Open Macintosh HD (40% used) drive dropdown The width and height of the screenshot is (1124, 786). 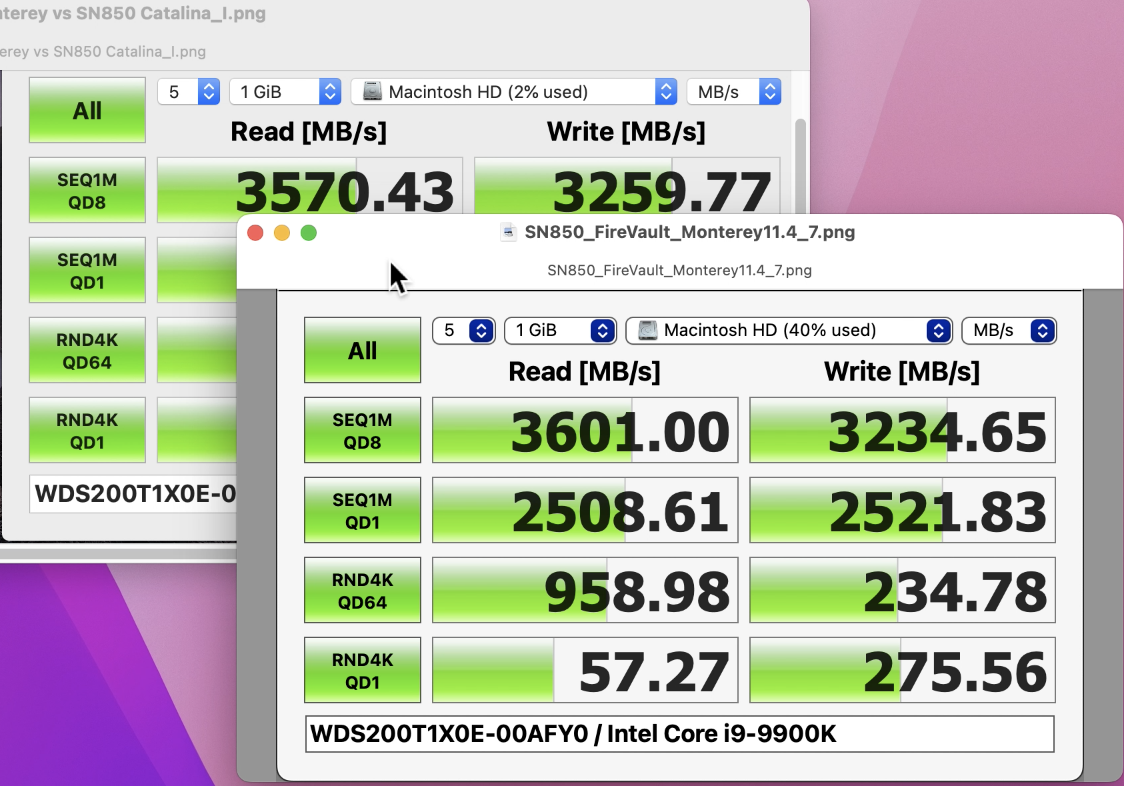[x=789, y=331]
